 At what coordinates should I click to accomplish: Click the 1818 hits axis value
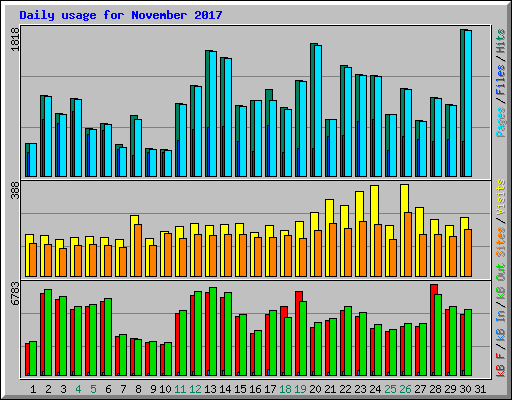(x=16, y=39)
